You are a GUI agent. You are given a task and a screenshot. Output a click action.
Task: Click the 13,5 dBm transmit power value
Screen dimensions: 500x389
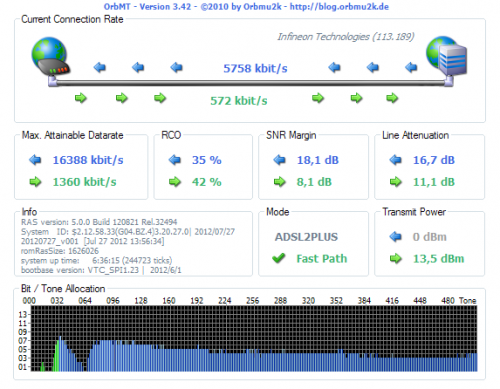pyautogui.click(x=438, y=259)
